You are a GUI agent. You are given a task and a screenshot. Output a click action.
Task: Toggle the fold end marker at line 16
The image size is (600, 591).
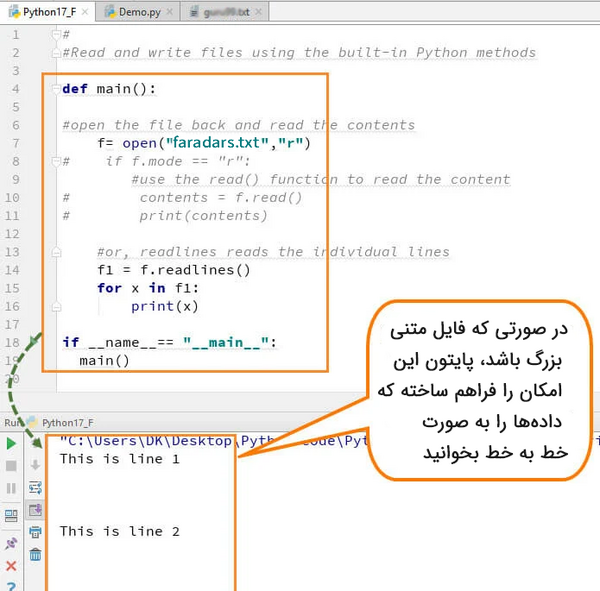point(56,307)
